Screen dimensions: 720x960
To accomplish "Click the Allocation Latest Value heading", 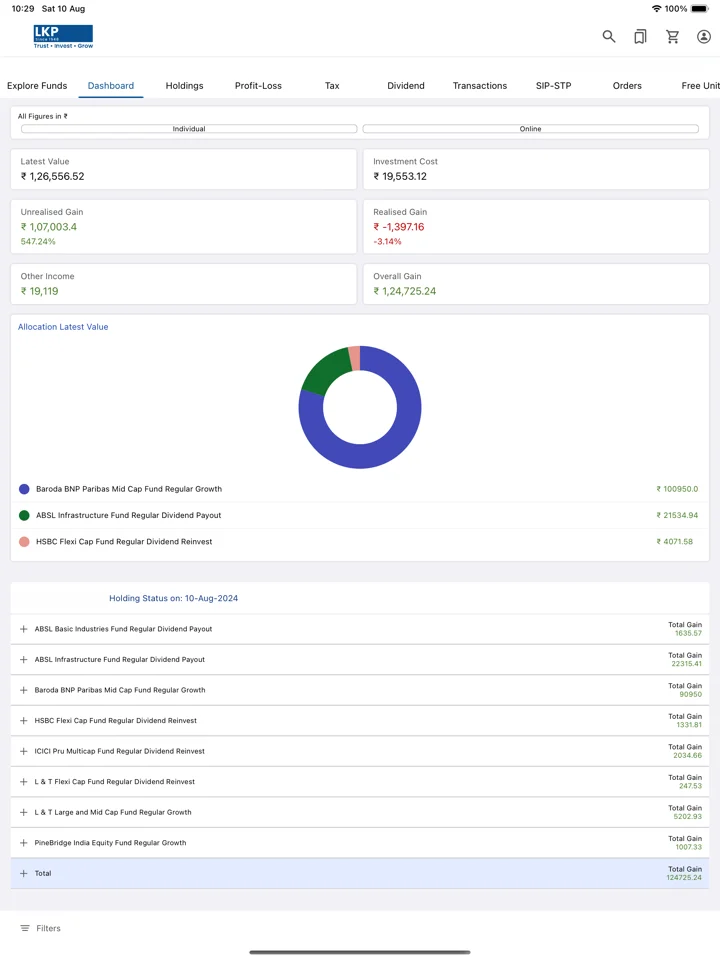I will tap(63, 327).
